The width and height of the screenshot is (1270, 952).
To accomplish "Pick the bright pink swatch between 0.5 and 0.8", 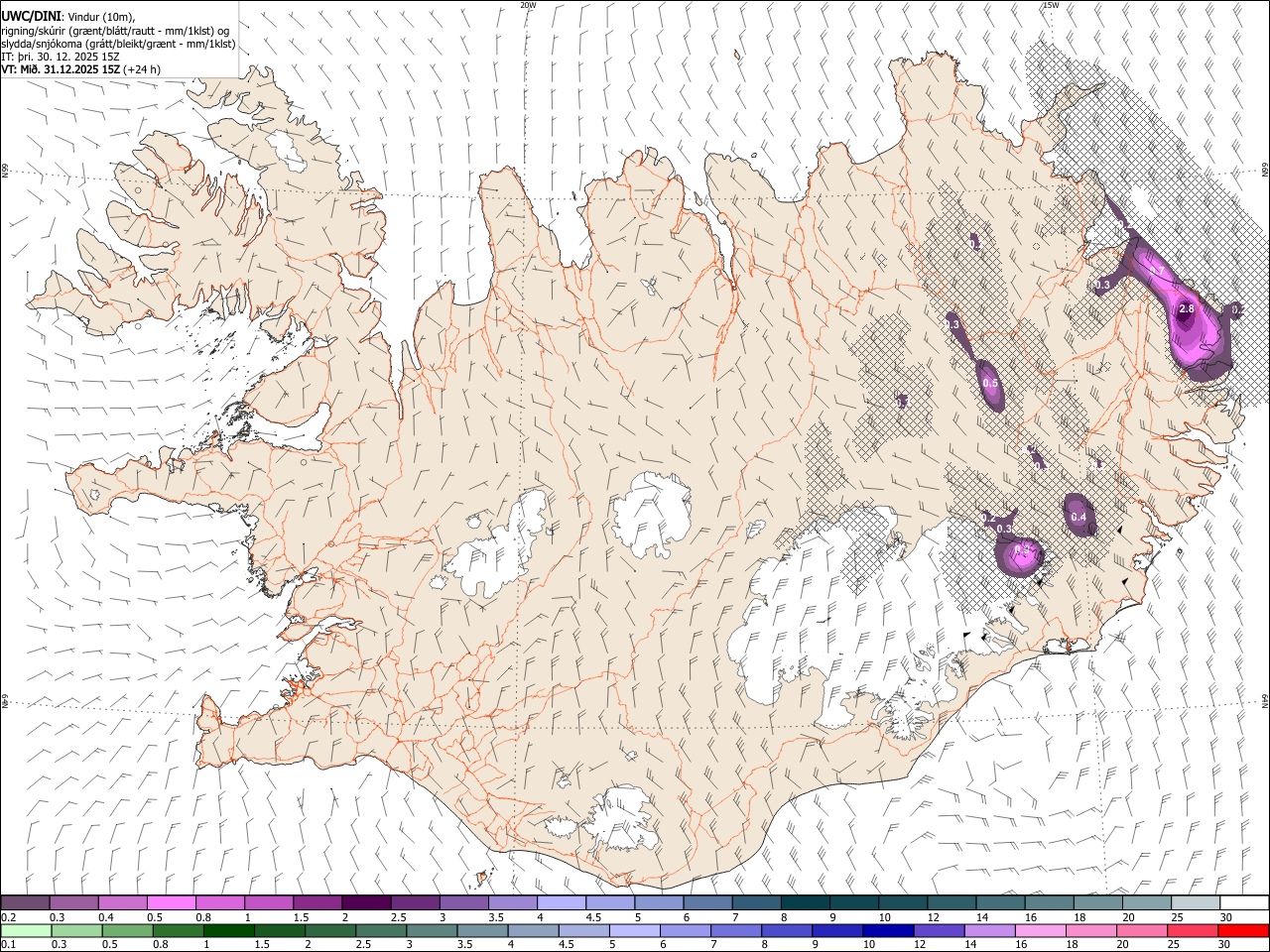I will click(x=171, y=902).
